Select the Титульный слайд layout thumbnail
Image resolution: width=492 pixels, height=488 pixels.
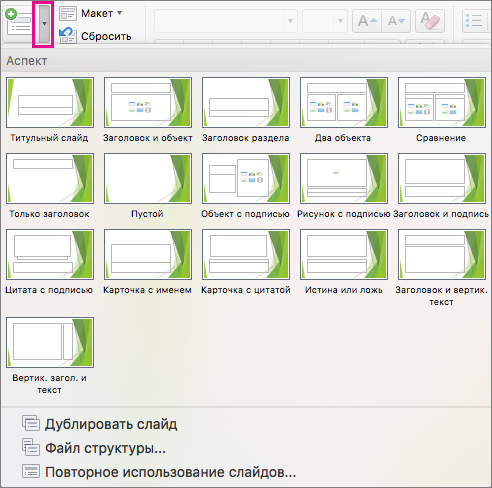click(x=50, y=103)
